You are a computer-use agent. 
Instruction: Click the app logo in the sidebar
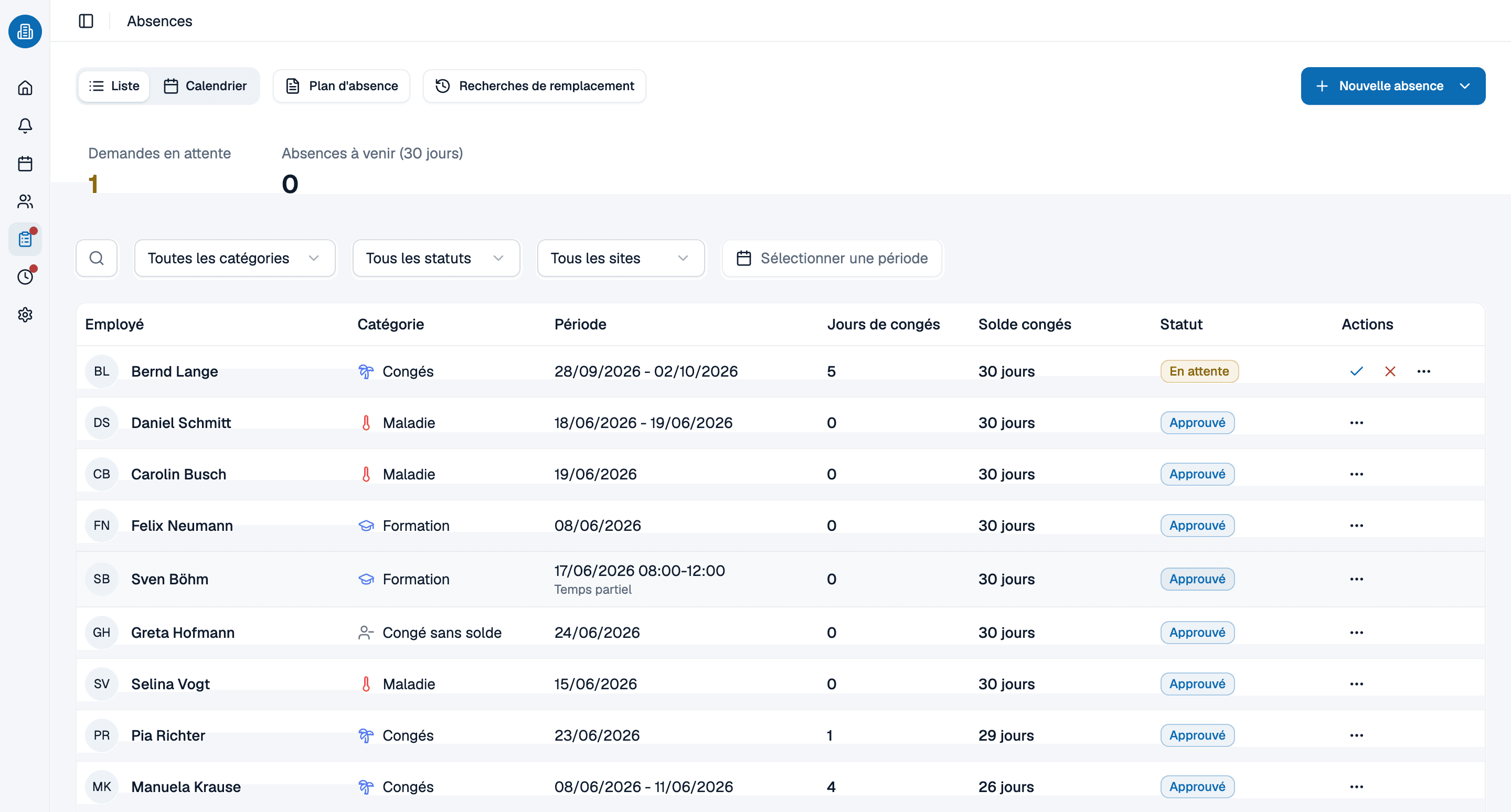pos(25,31)
